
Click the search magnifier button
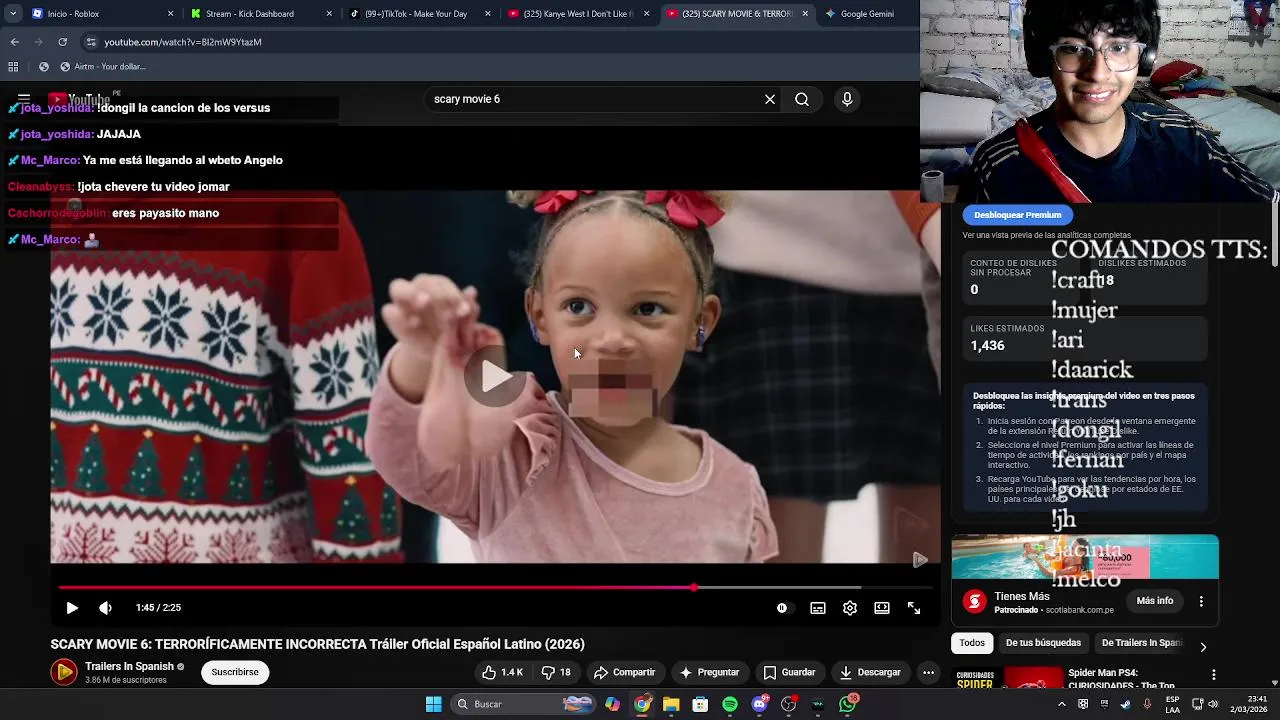click(x=802, y=99)
